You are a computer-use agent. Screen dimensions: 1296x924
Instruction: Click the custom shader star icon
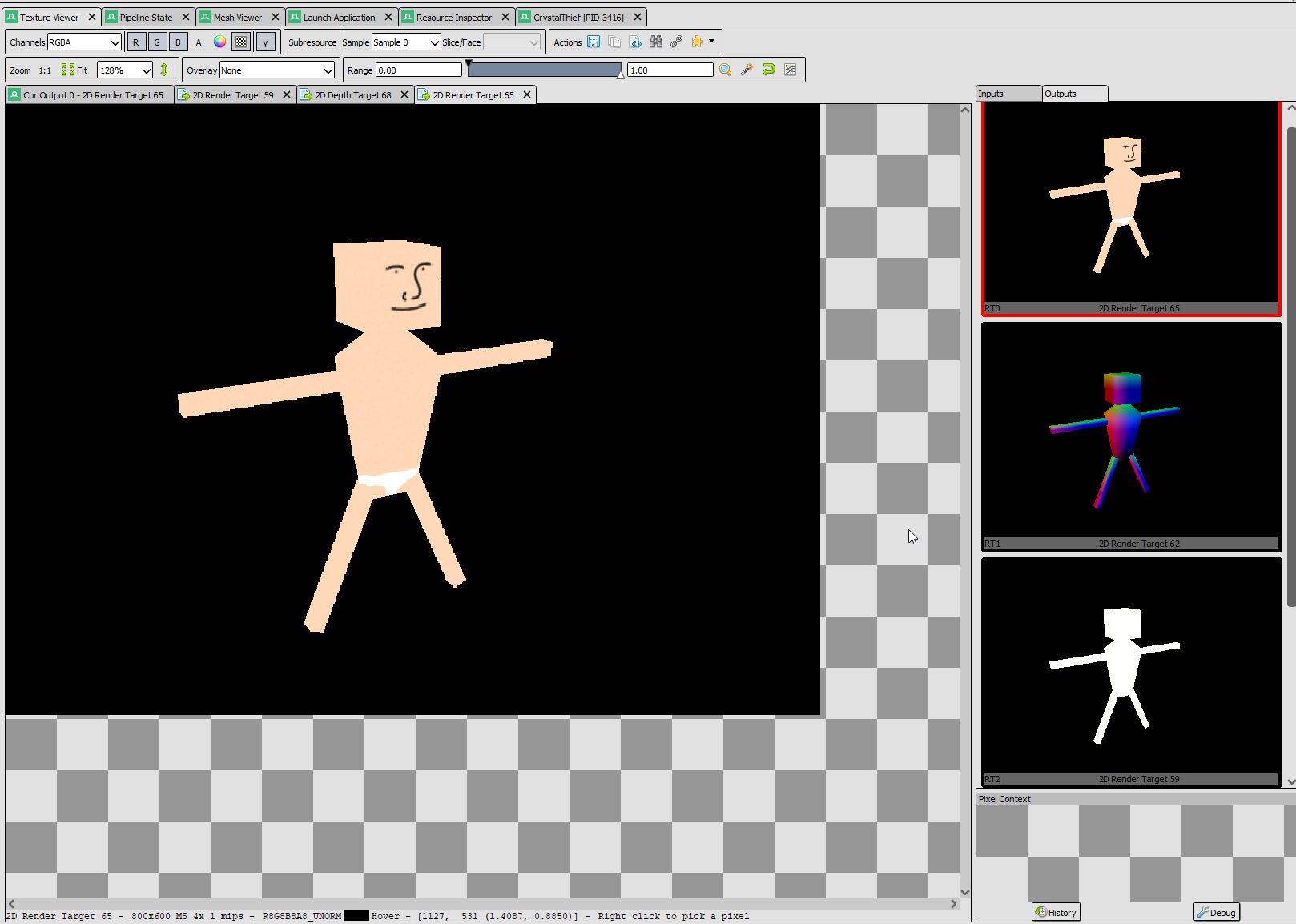point(698,42)
